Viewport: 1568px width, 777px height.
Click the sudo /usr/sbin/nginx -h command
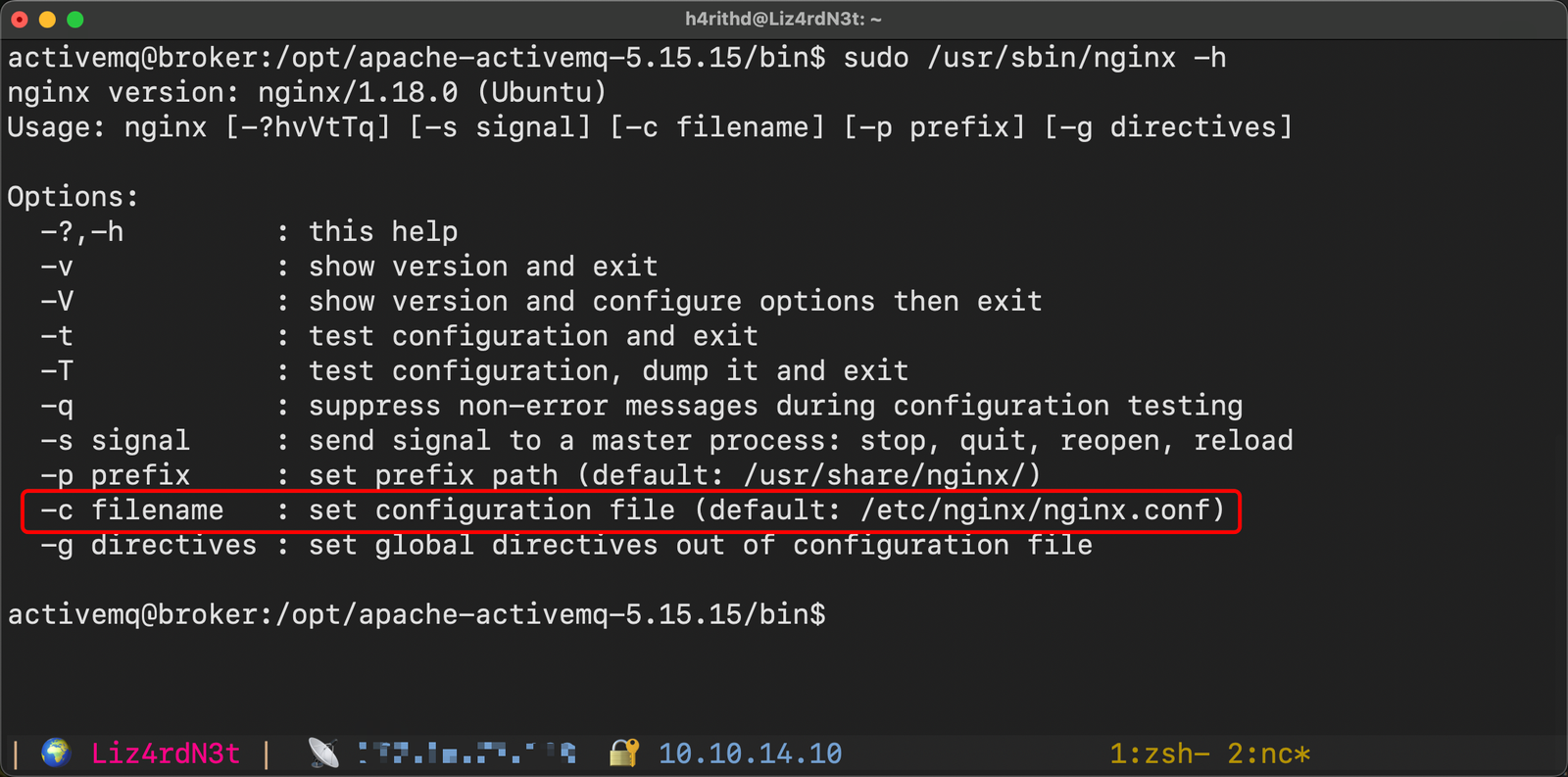pyautogui.click(x=1034, y=58)
